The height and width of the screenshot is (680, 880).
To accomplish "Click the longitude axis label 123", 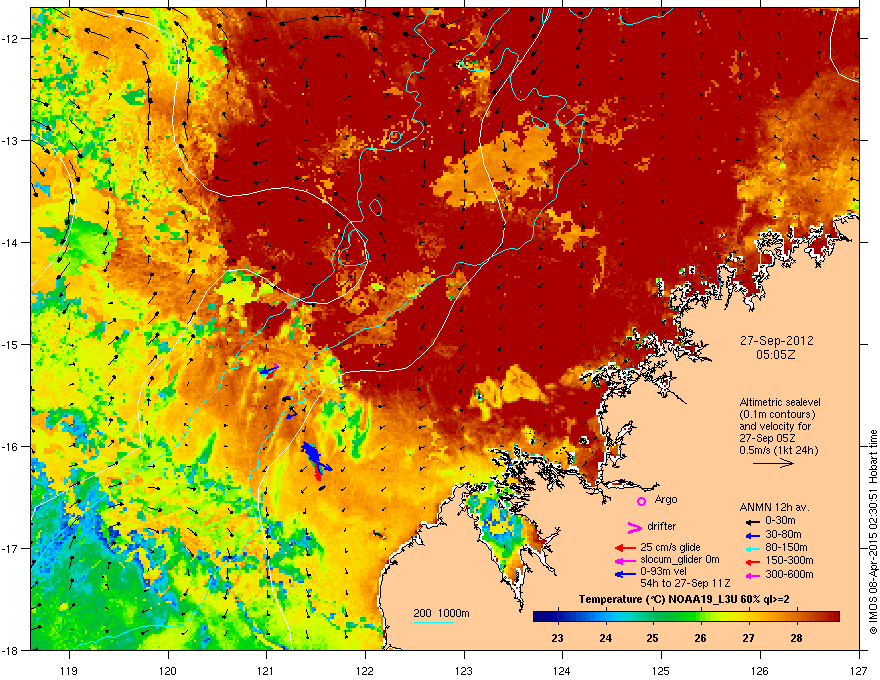I will 464,670.
